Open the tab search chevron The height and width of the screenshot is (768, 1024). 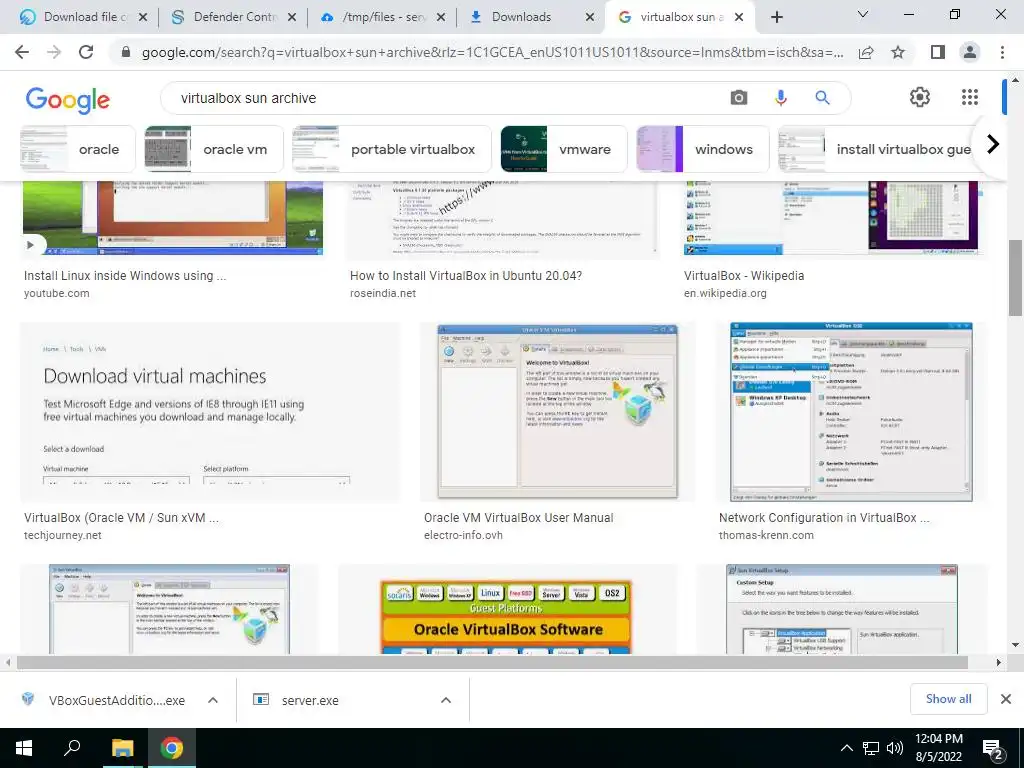863,14
